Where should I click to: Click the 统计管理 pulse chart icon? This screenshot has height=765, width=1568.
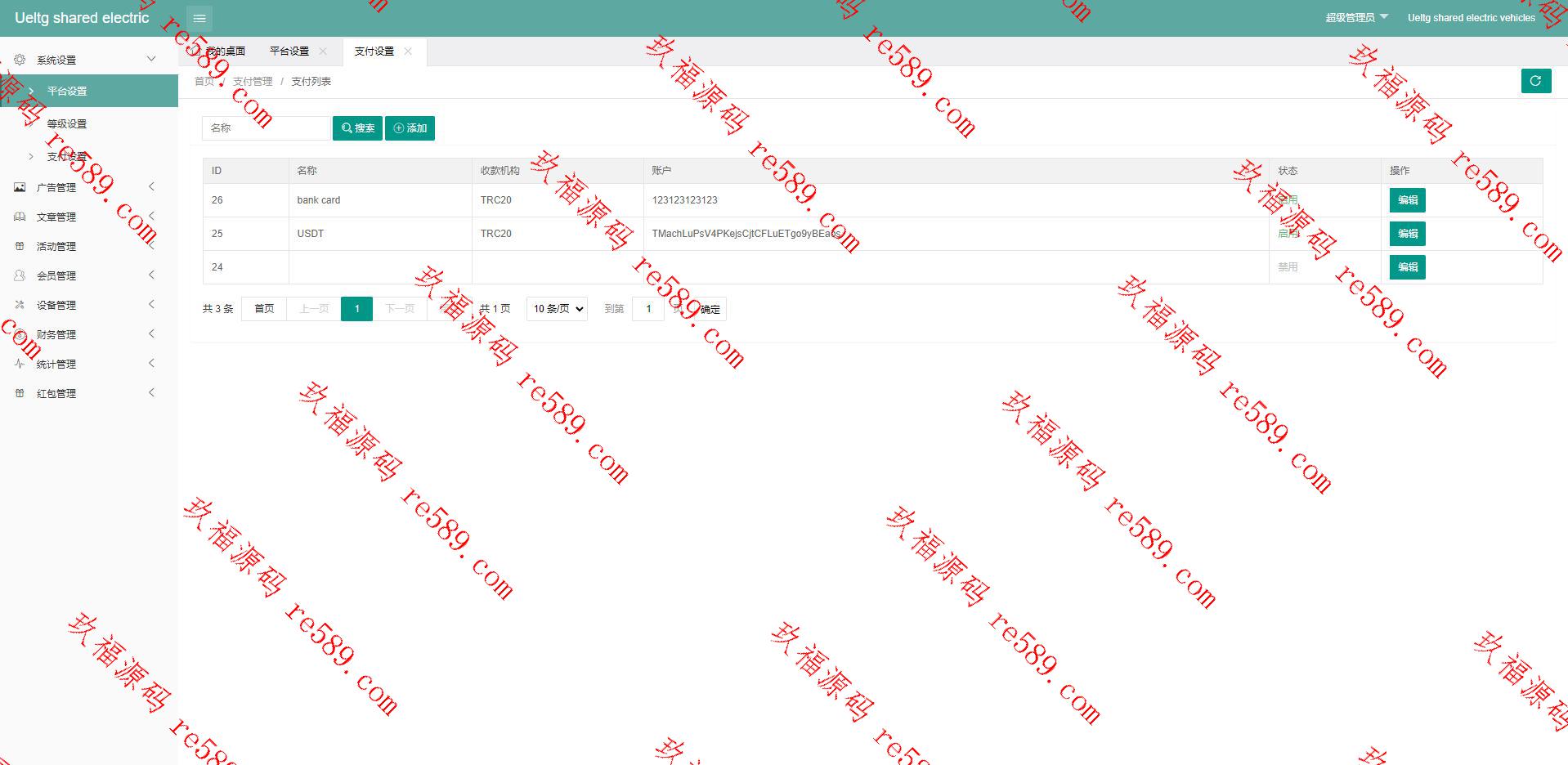pos(20,364)
